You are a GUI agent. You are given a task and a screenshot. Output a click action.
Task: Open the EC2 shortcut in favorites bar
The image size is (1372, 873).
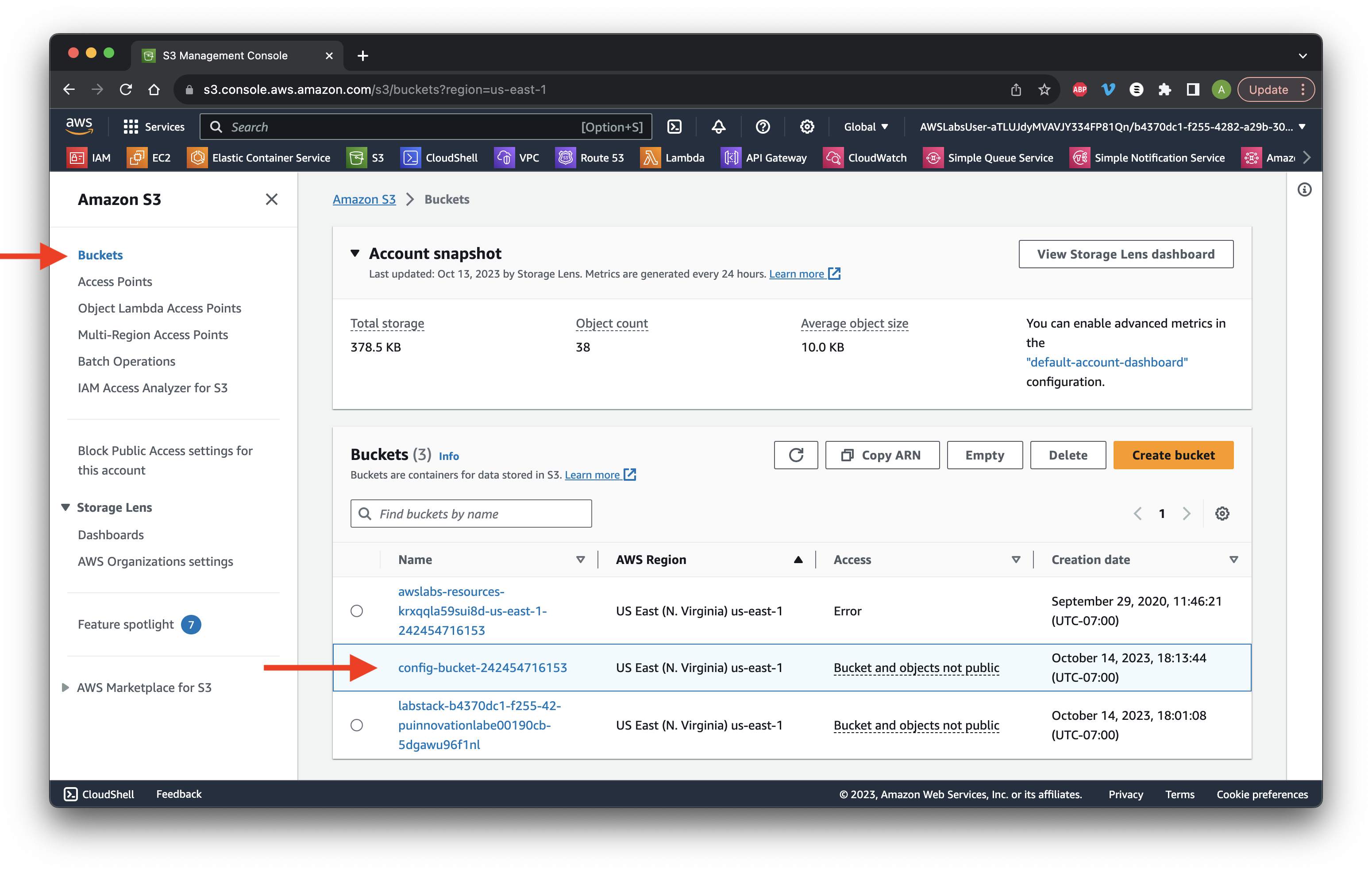point(149,158)
